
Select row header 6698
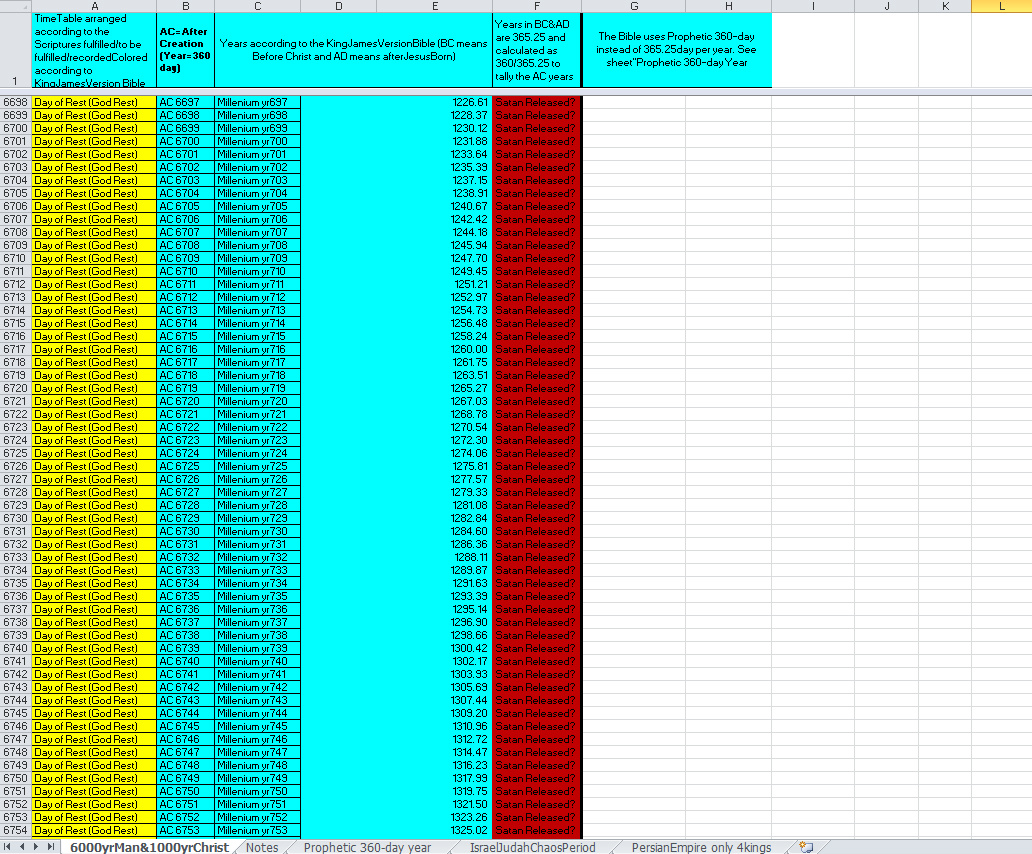click(x=15, y=102)
